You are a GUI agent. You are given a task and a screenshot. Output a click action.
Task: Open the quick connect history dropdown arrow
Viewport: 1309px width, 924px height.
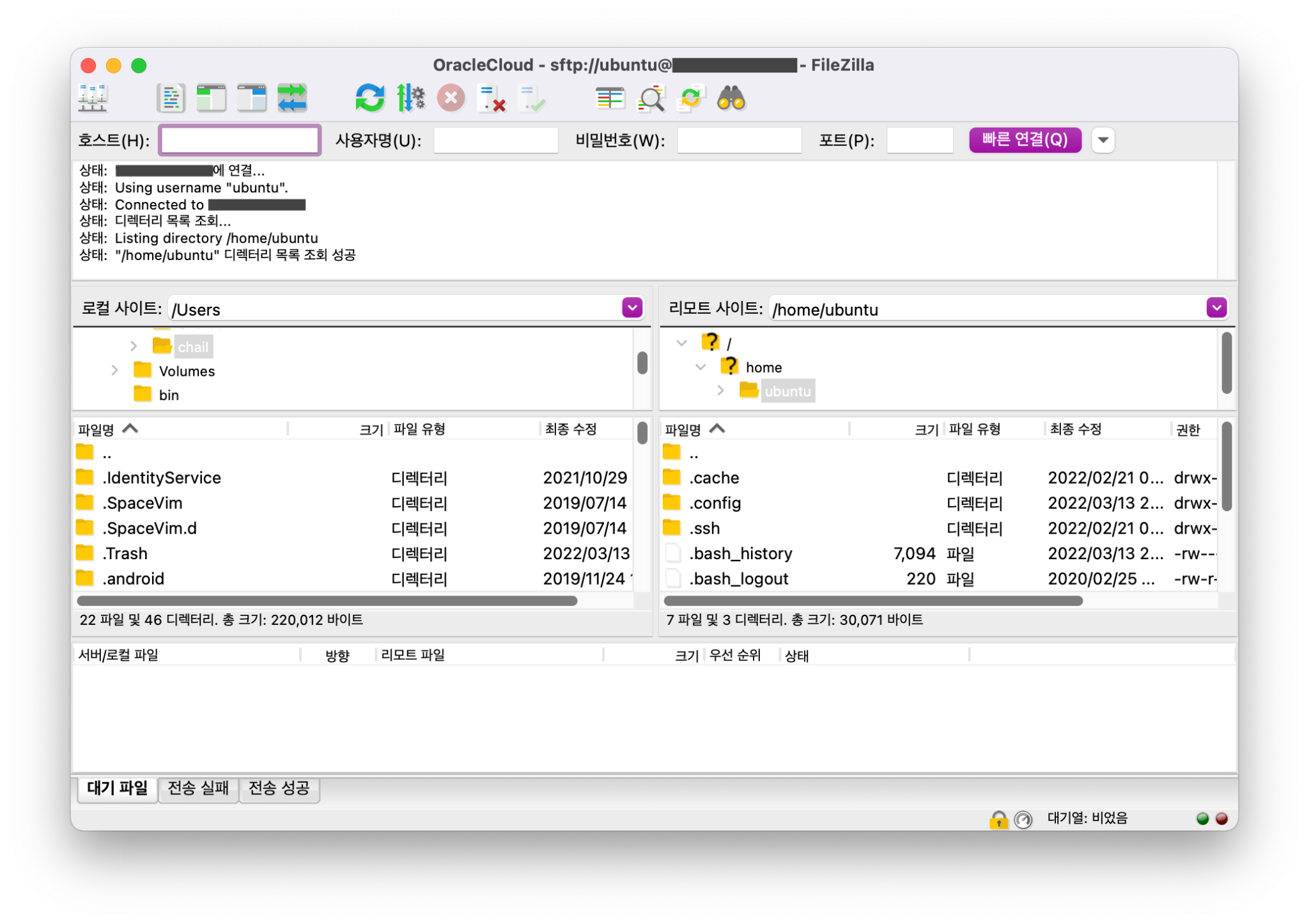tap(1103, 140)
